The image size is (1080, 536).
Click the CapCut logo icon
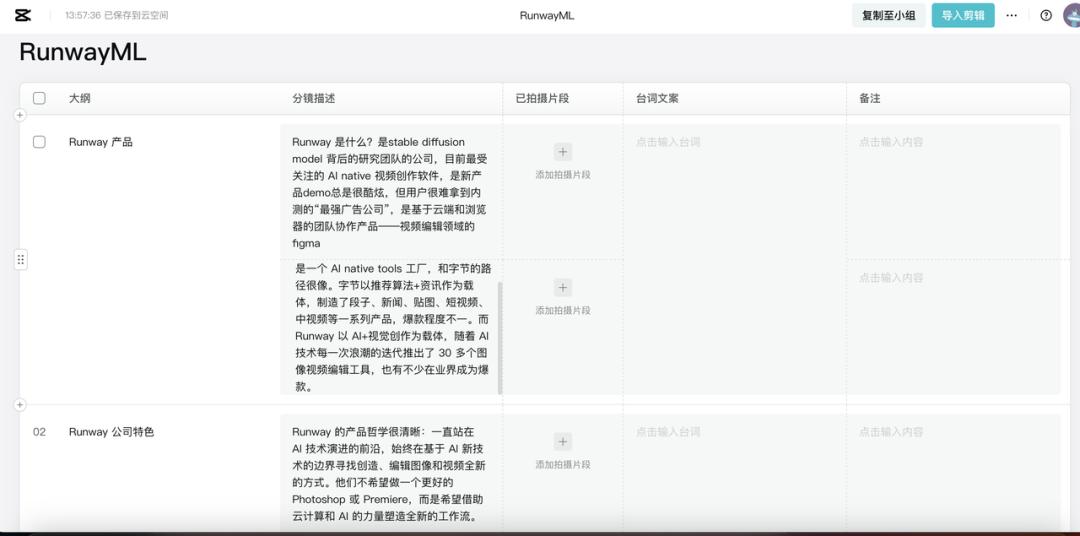23,15
